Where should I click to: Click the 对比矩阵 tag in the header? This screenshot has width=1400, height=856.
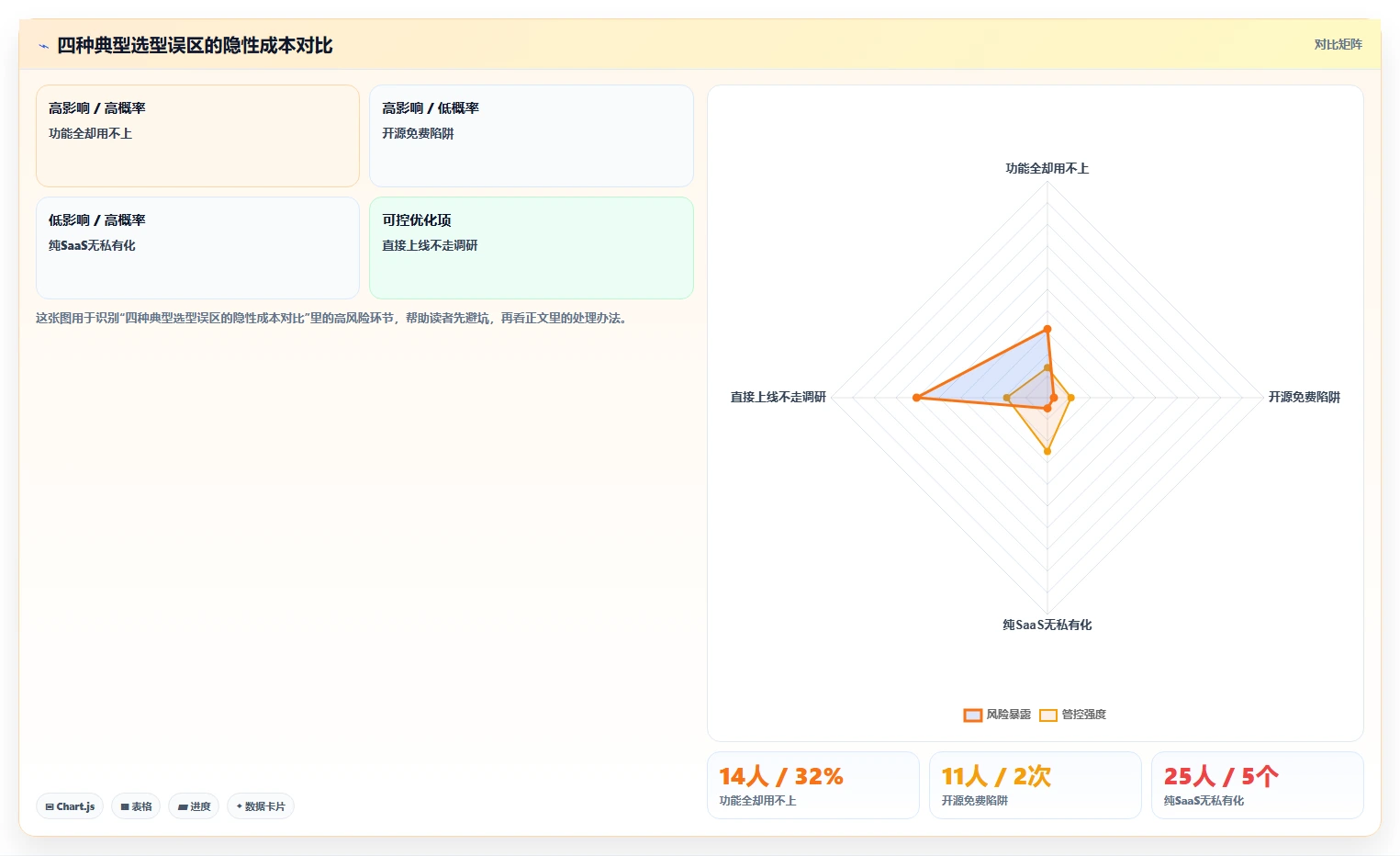click(1338, 44)
